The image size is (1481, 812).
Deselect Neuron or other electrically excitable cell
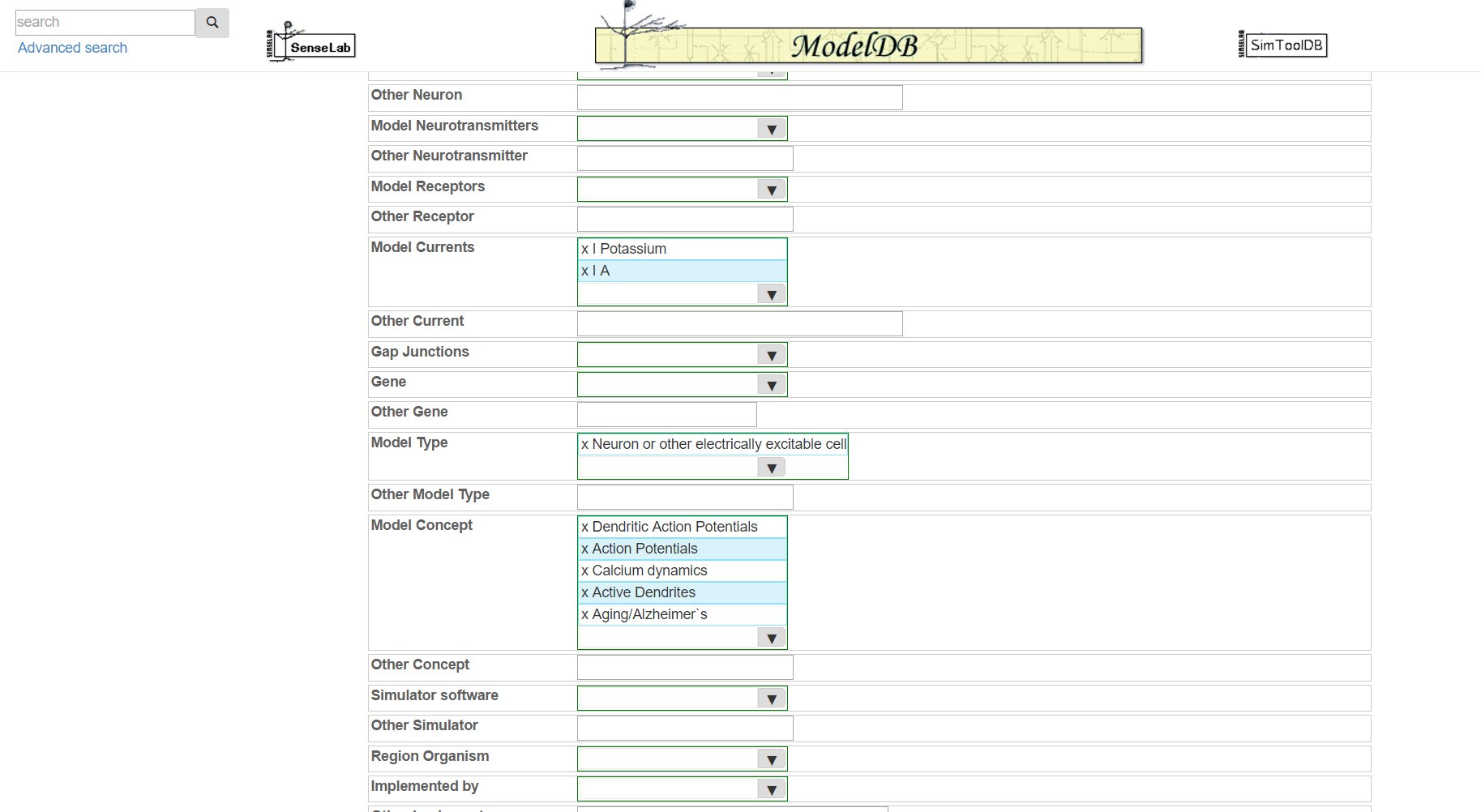(x=584, y=444)
